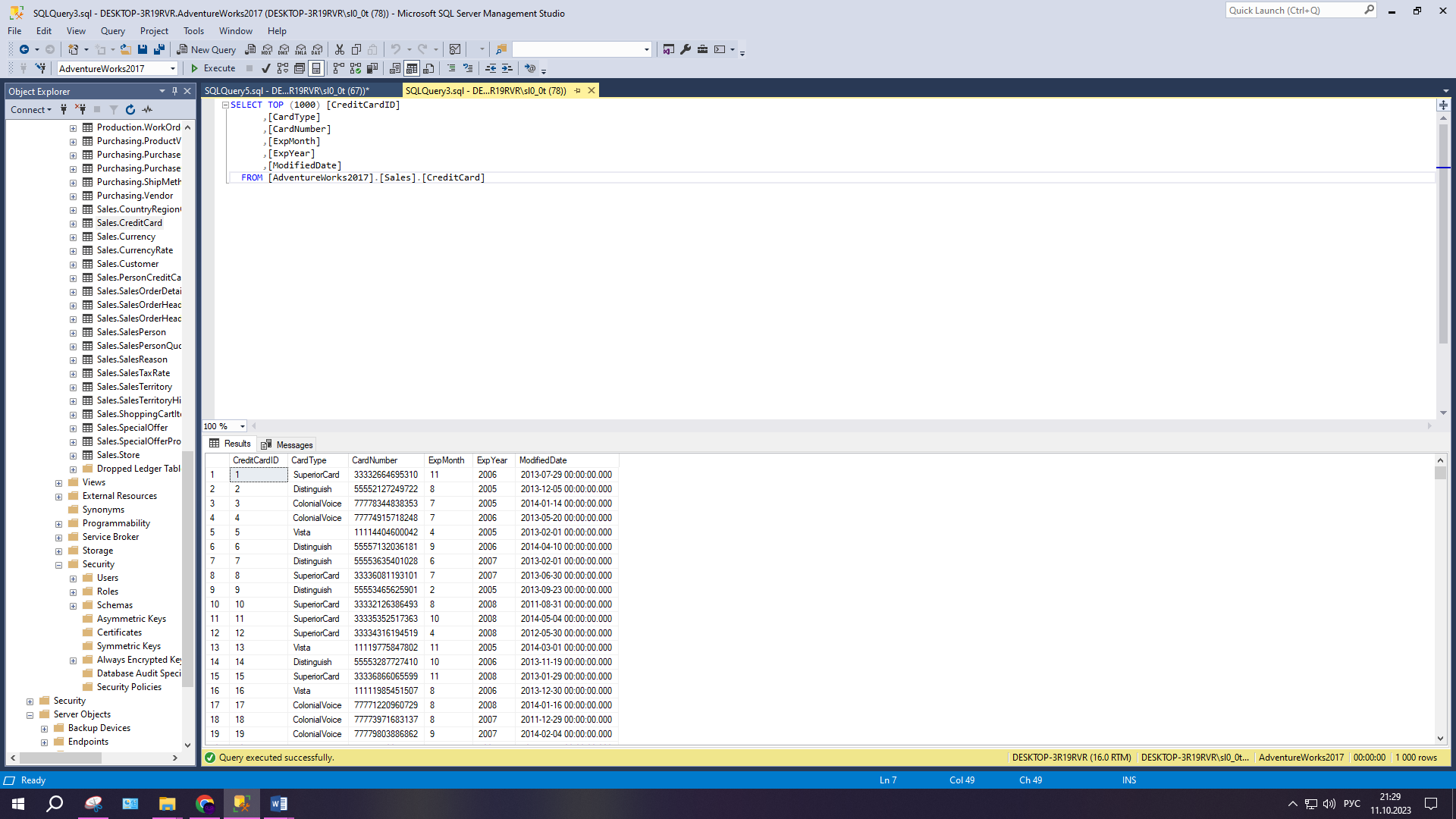Expand the Views folder
The width and height of the screenshot is (1456, 819).
tap(59, 482)
